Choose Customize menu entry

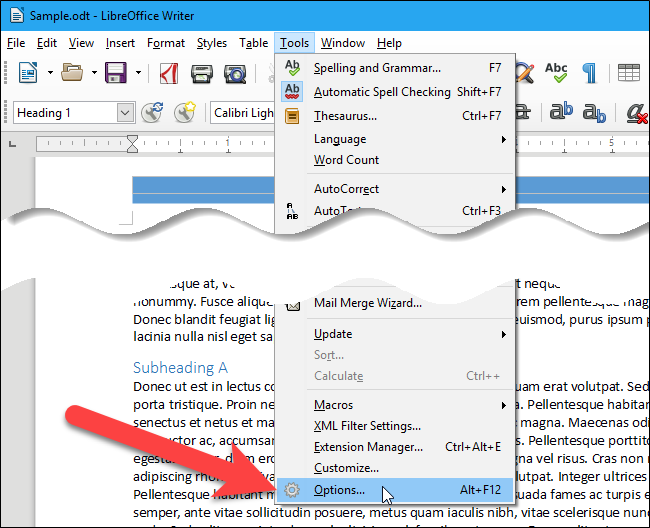click(395, 468)
